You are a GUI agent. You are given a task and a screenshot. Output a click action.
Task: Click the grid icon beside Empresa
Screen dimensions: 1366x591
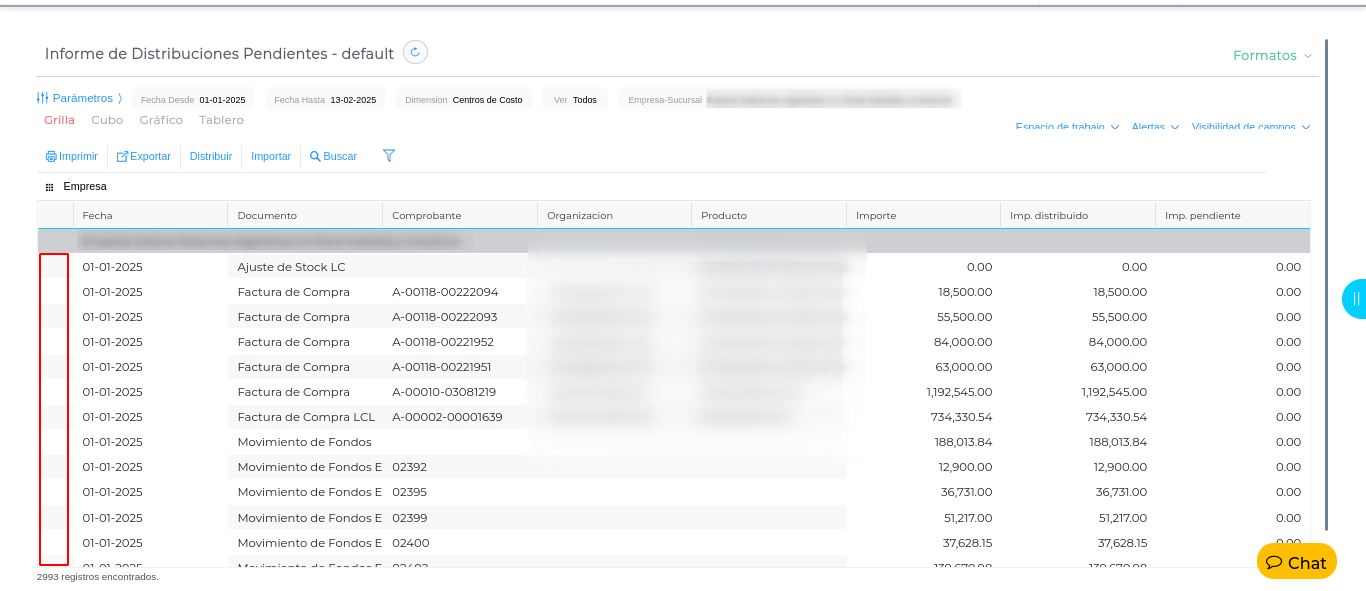[x=49, y=187]
